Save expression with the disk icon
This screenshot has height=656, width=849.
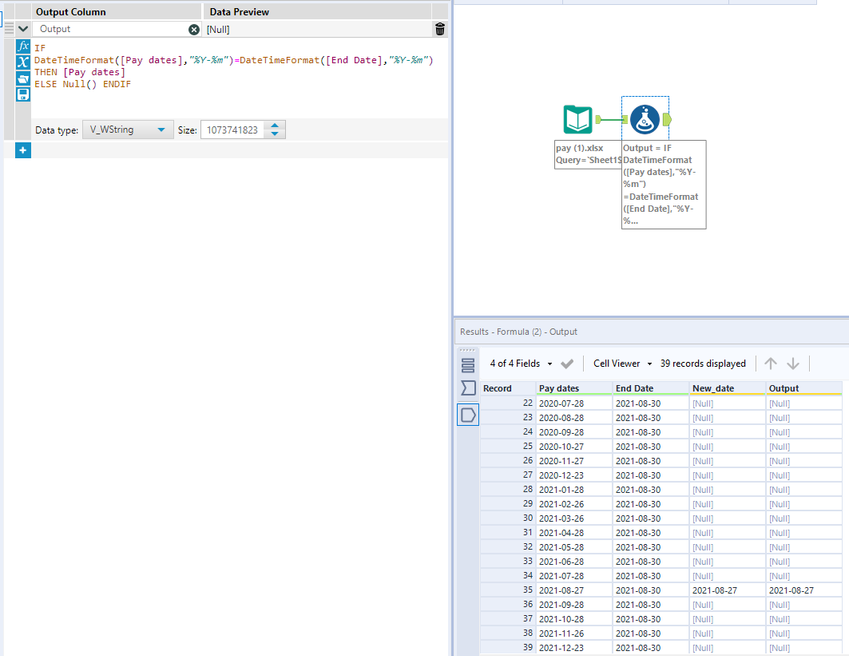pos(23,95)
